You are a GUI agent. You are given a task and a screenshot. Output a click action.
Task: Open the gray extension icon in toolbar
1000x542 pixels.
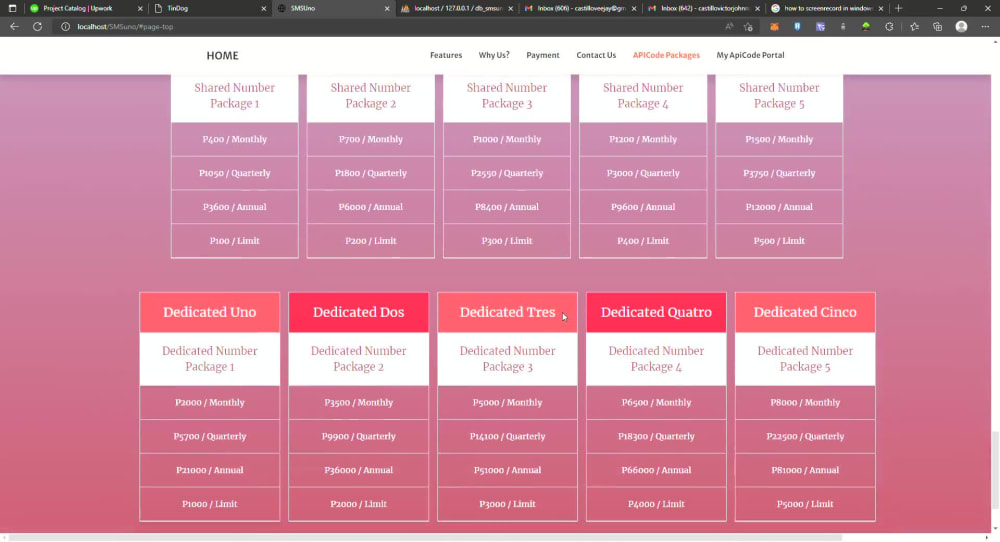tap(843, 27)
